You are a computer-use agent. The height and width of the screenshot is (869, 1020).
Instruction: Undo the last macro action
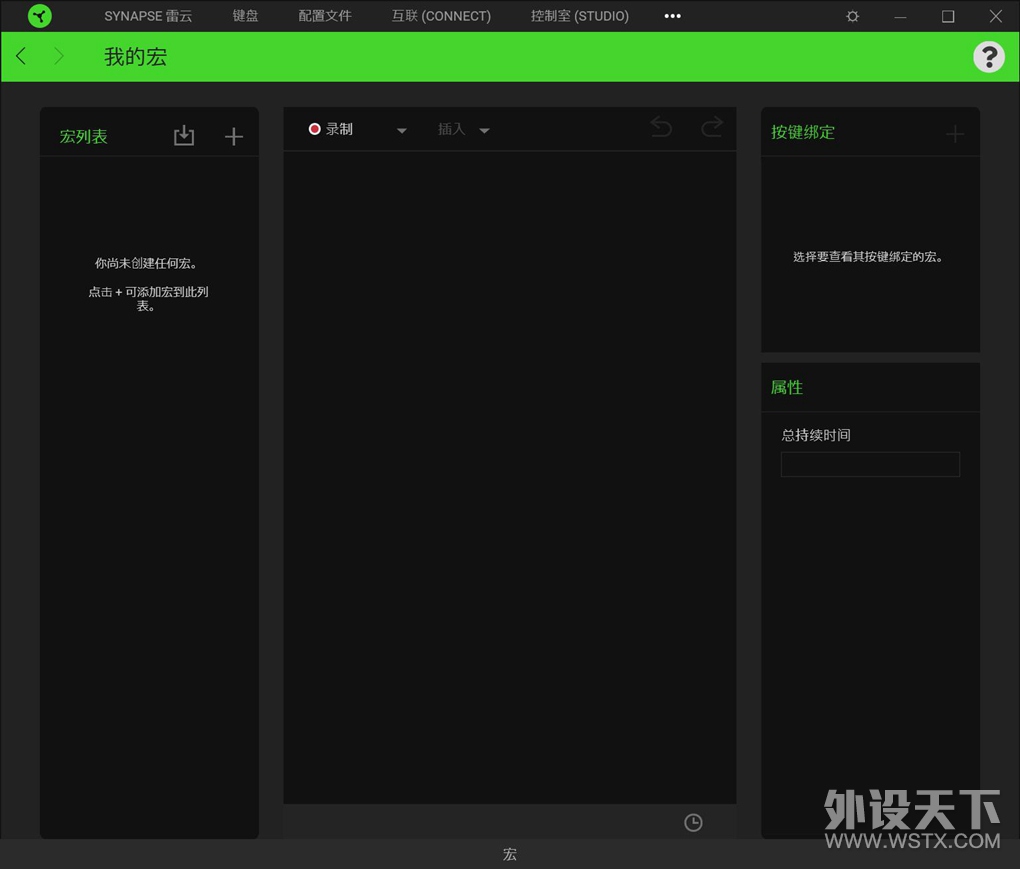click(x=661, y=127)
